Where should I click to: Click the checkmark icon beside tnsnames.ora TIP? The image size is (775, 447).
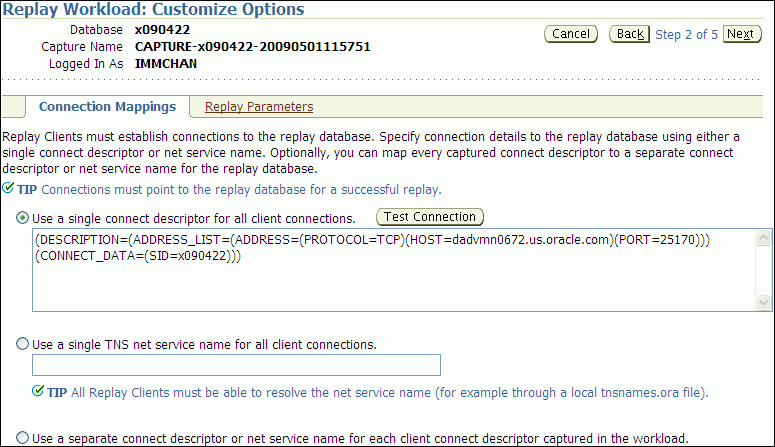tap(39, 392)
